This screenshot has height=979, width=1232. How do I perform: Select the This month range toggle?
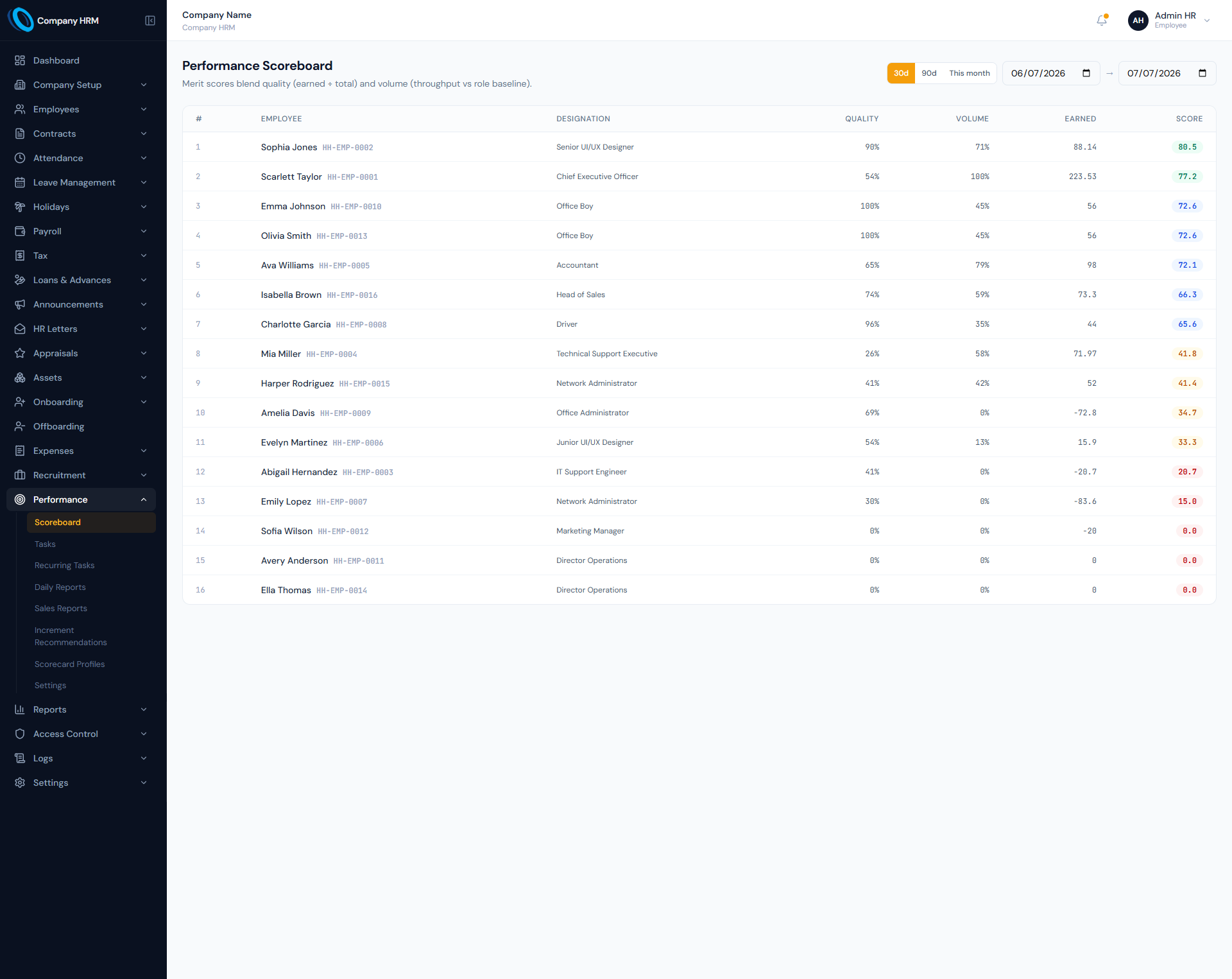pos(970,73)
